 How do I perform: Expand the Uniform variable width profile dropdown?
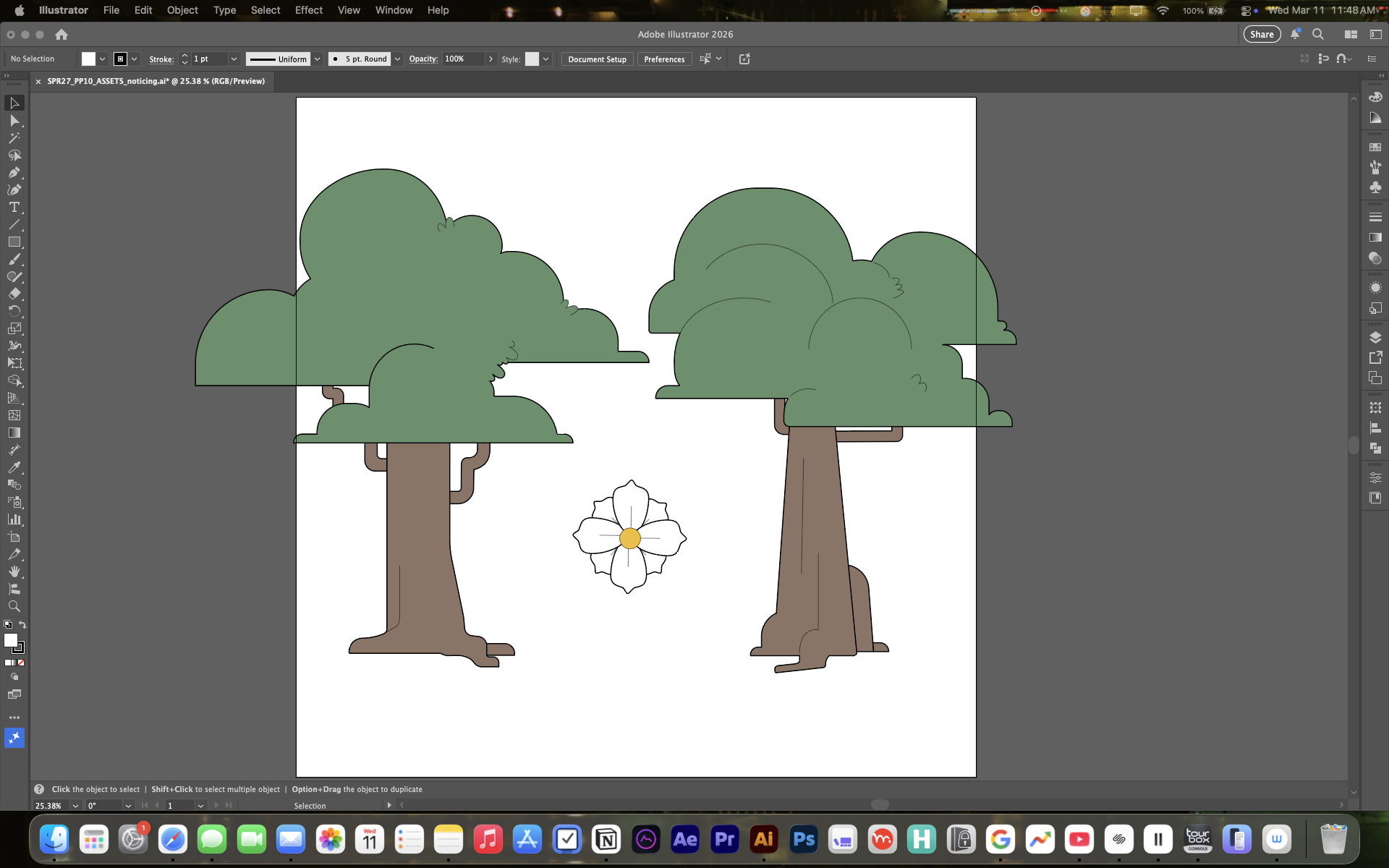[317, 59]
